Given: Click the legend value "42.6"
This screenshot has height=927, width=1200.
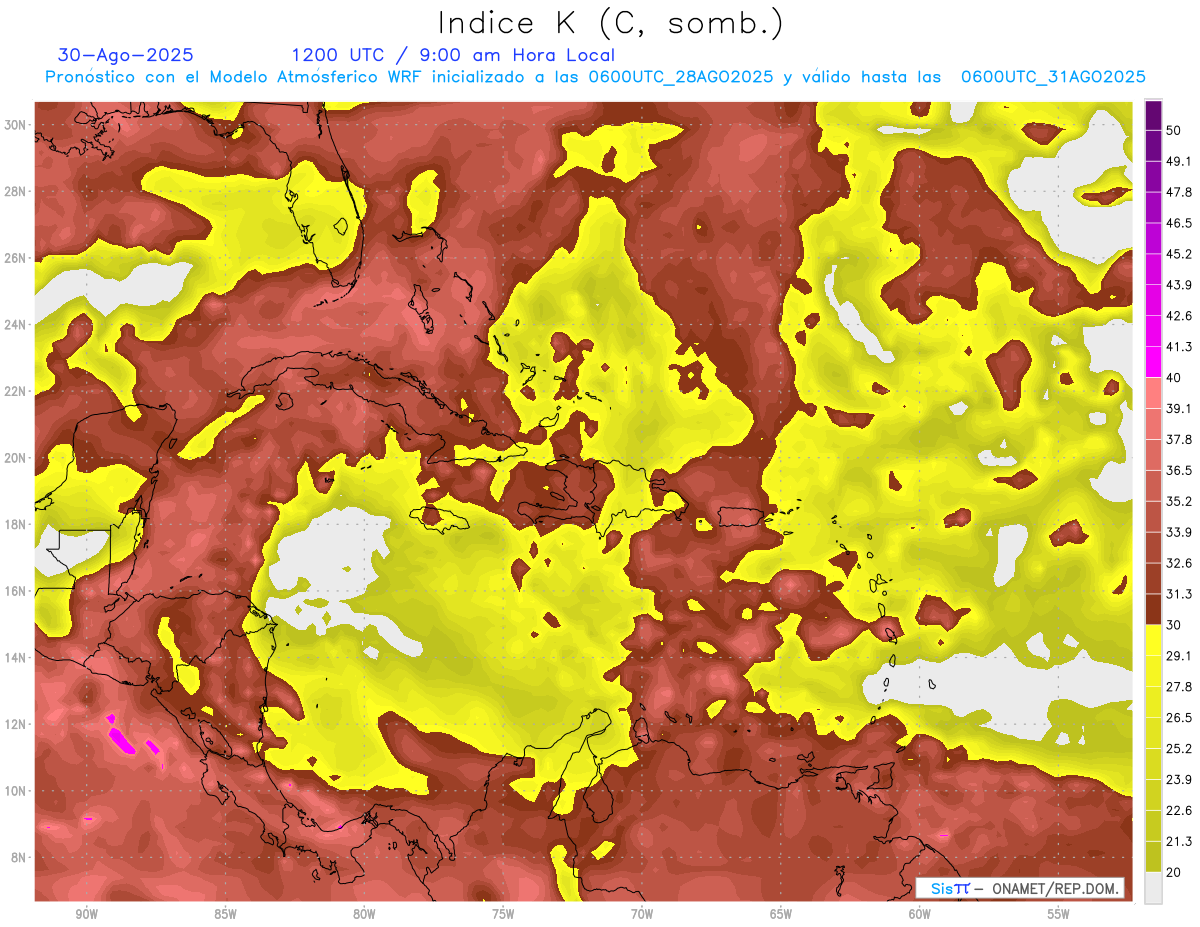Looking at the screenshot, I should pos(1178,316).
